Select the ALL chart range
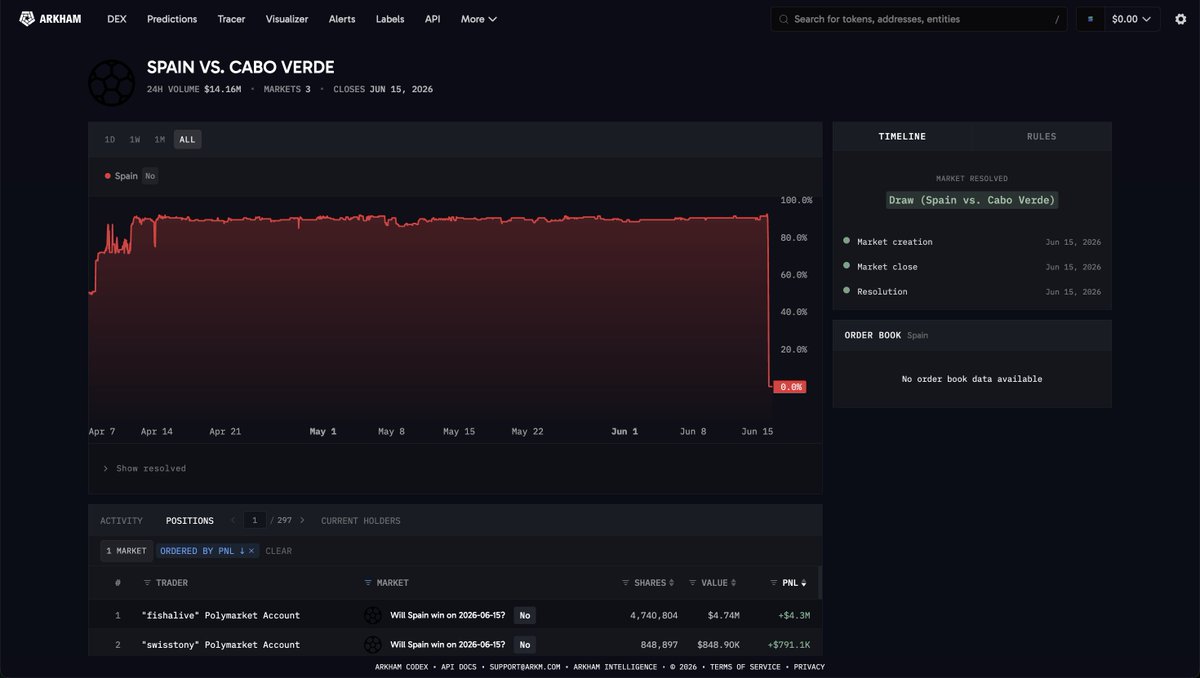 (x=188, y=140)
